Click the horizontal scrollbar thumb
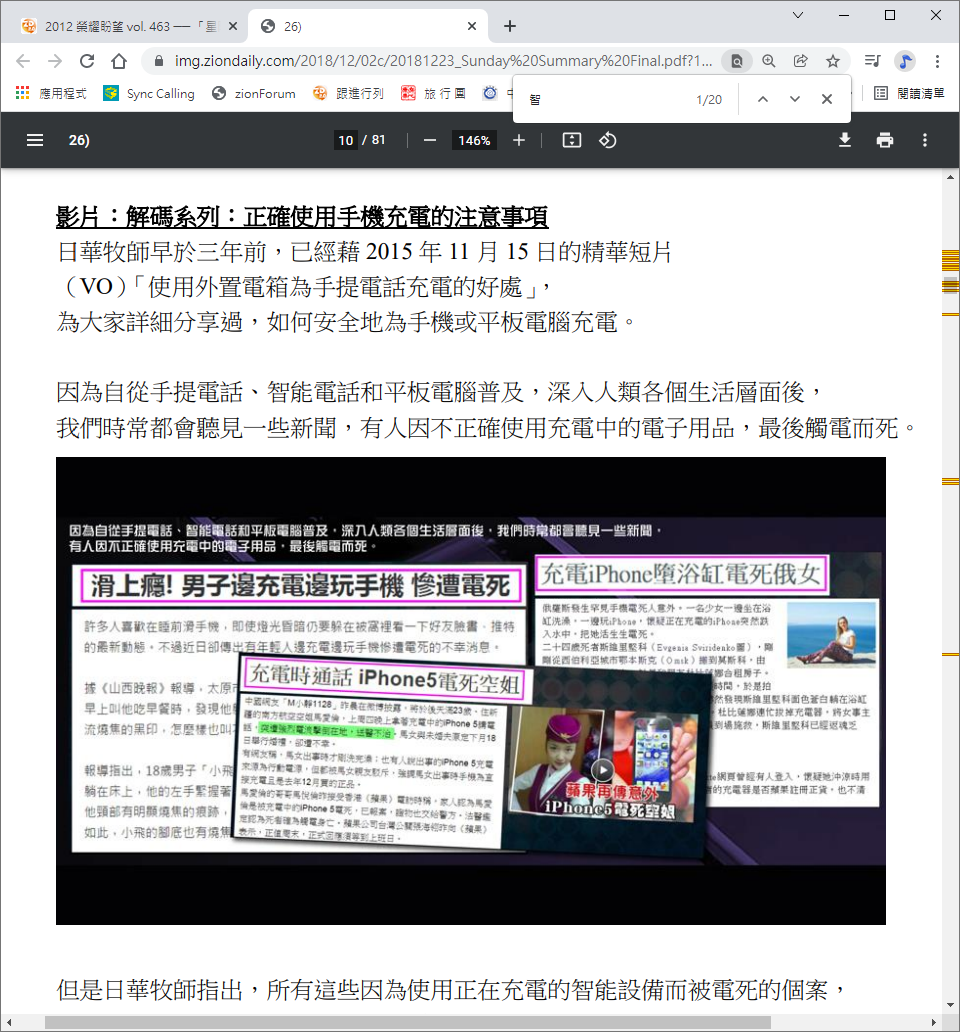This screenshot has height=1032, width=960. click(x=407, y=1022)
